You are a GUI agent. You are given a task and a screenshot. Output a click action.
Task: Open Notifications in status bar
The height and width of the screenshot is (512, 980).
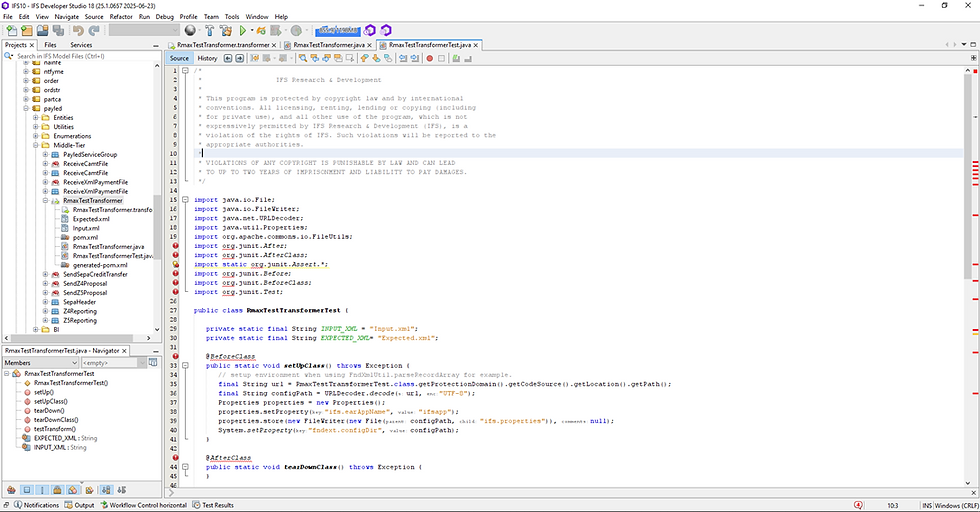click(36, 505)
